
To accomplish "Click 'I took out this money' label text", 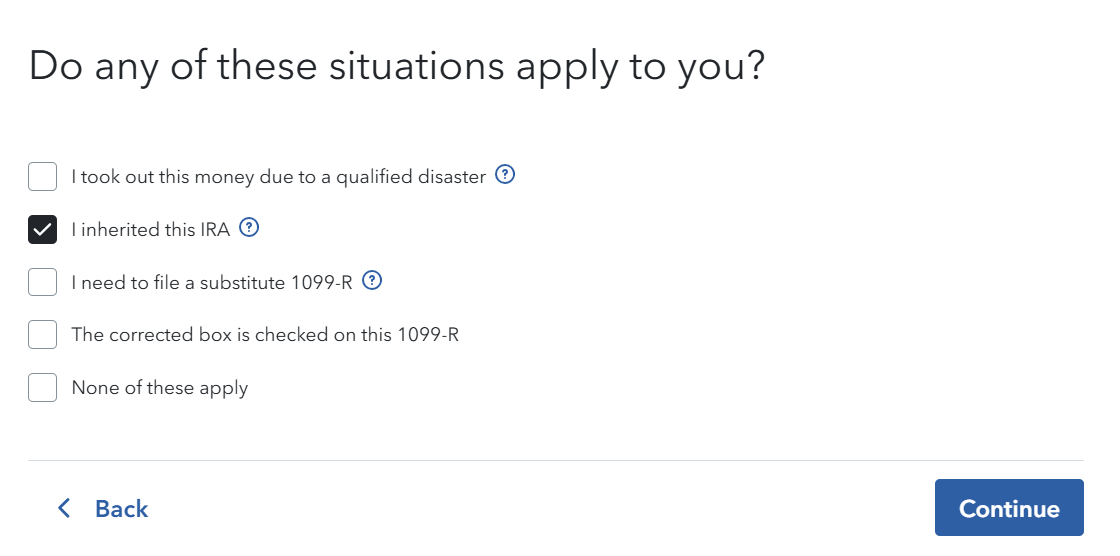I will point(278,177).
